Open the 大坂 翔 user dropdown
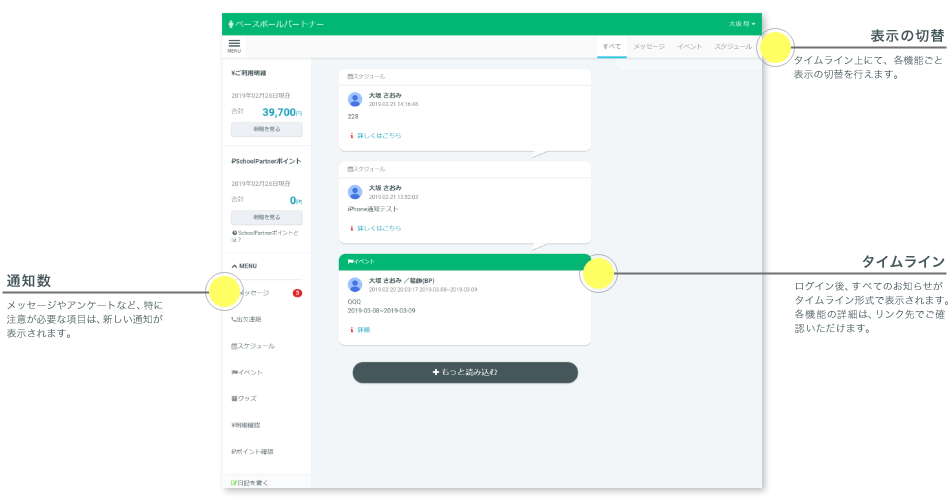950x500 pixels. [x=741, y=23]
